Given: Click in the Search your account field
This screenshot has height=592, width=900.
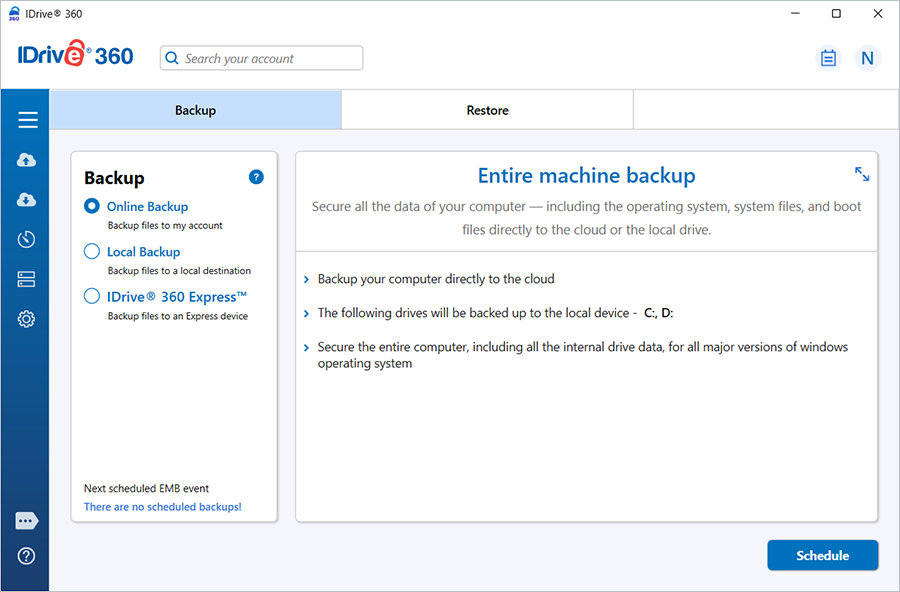Looking at the screenshot, I should pyautogui.click(x=270, y=59).
